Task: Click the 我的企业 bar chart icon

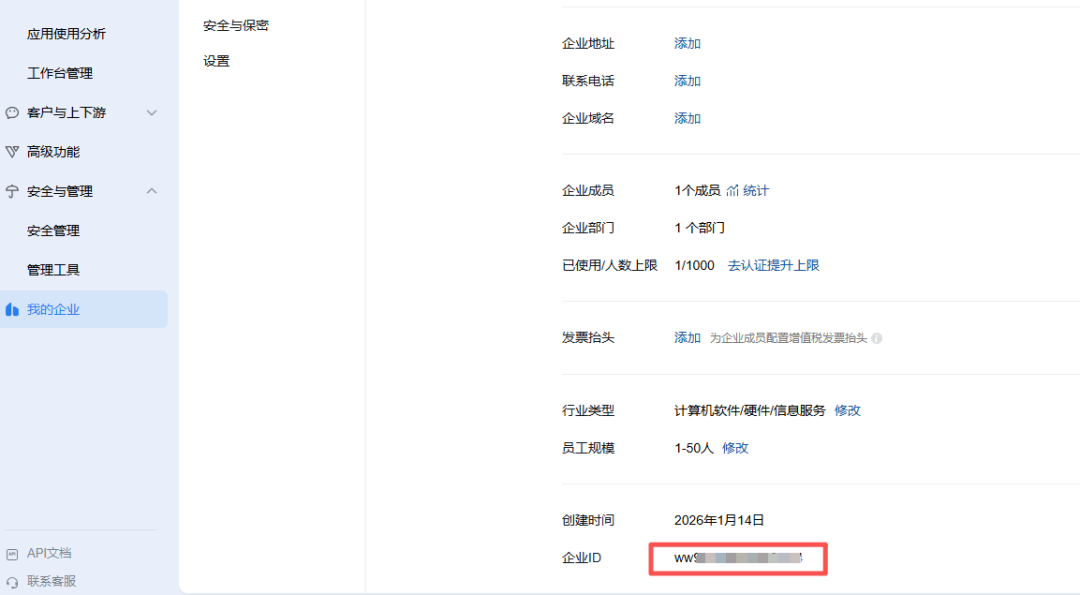Action: click(x=13, y=309)
